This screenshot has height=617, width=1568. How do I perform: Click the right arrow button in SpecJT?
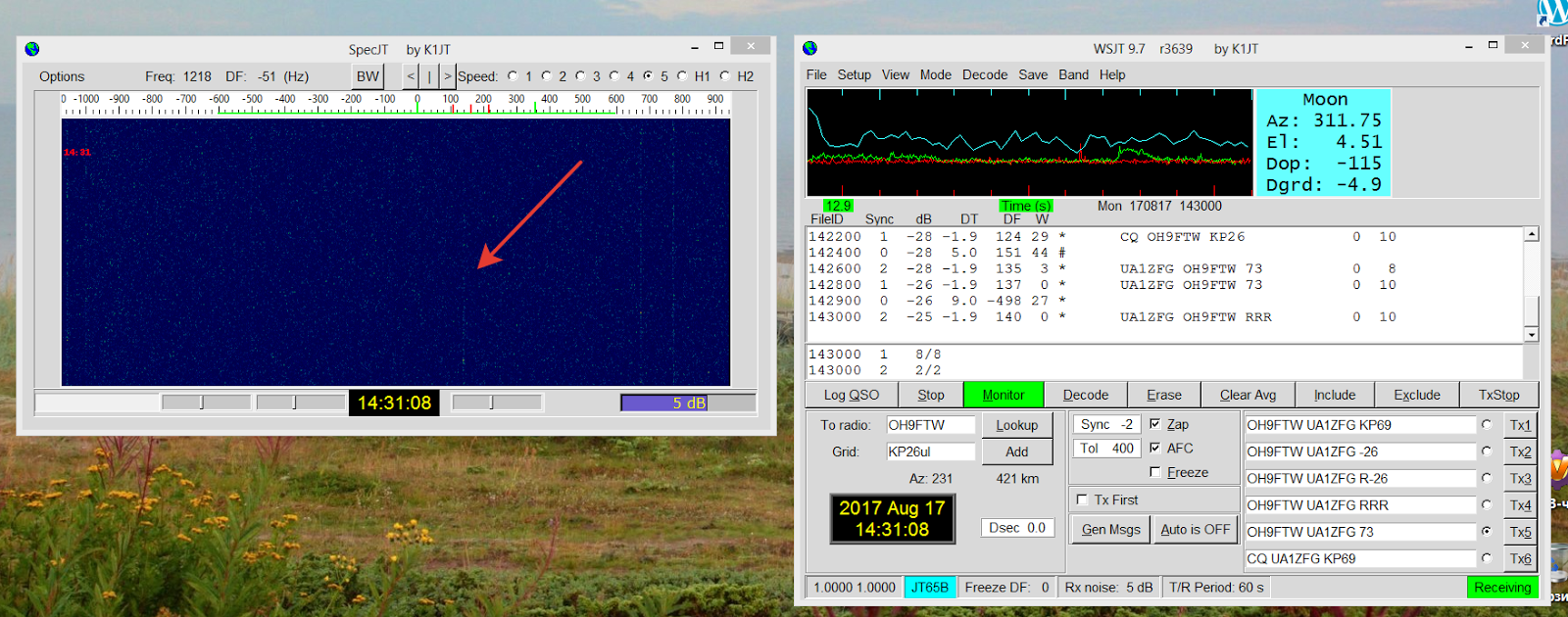tap(448, 76)
